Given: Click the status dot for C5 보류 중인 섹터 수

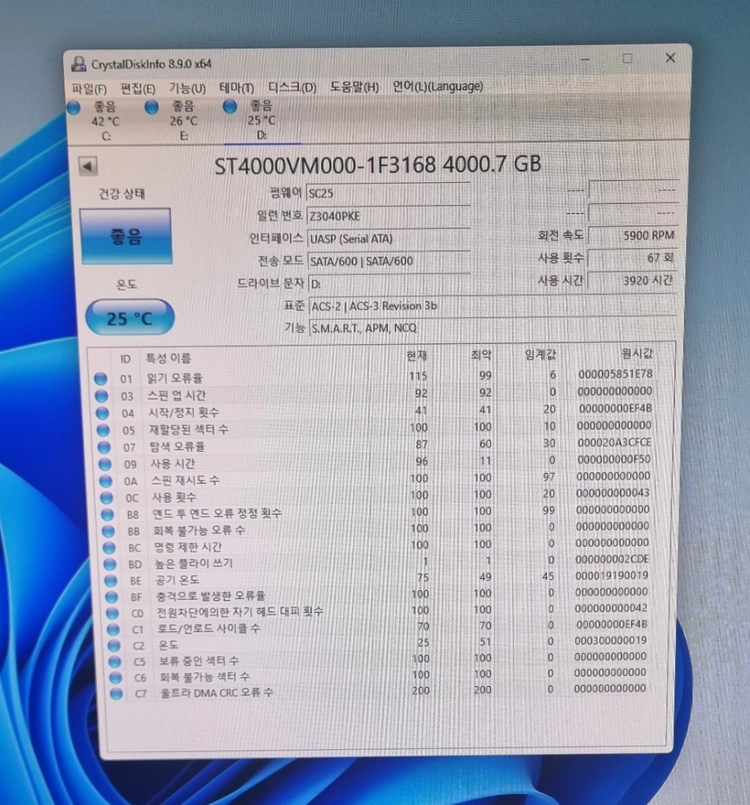Looking at the screenshot, I should [x=114, y=662].
